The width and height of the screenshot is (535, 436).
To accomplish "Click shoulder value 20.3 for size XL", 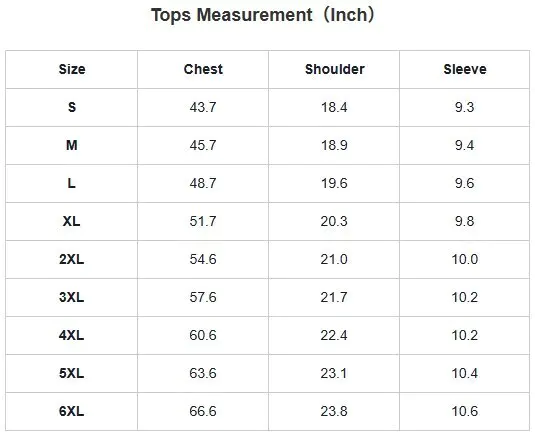I will click(334, 221).
